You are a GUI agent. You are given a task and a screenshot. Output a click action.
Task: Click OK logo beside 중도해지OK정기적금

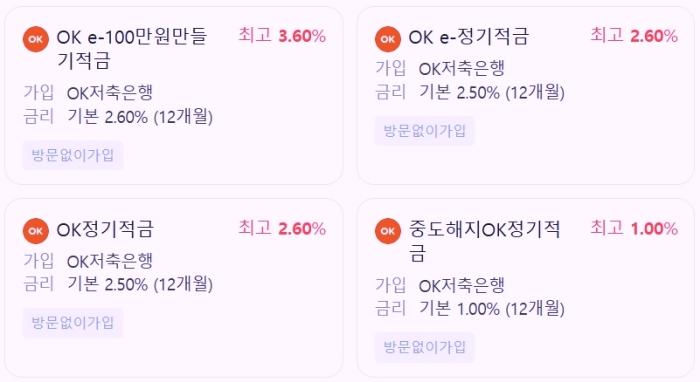click(388, 231)
